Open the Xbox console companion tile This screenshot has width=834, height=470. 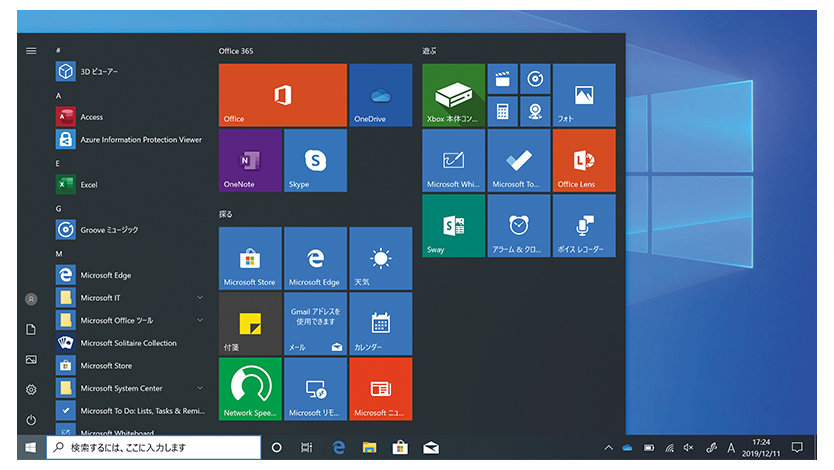click(454, 95)
